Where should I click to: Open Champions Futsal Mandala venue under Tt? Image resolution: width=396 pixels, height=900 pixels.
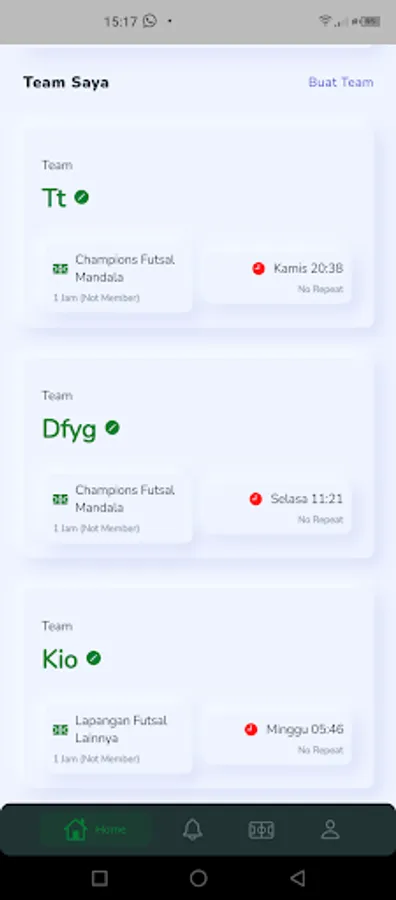119,277
